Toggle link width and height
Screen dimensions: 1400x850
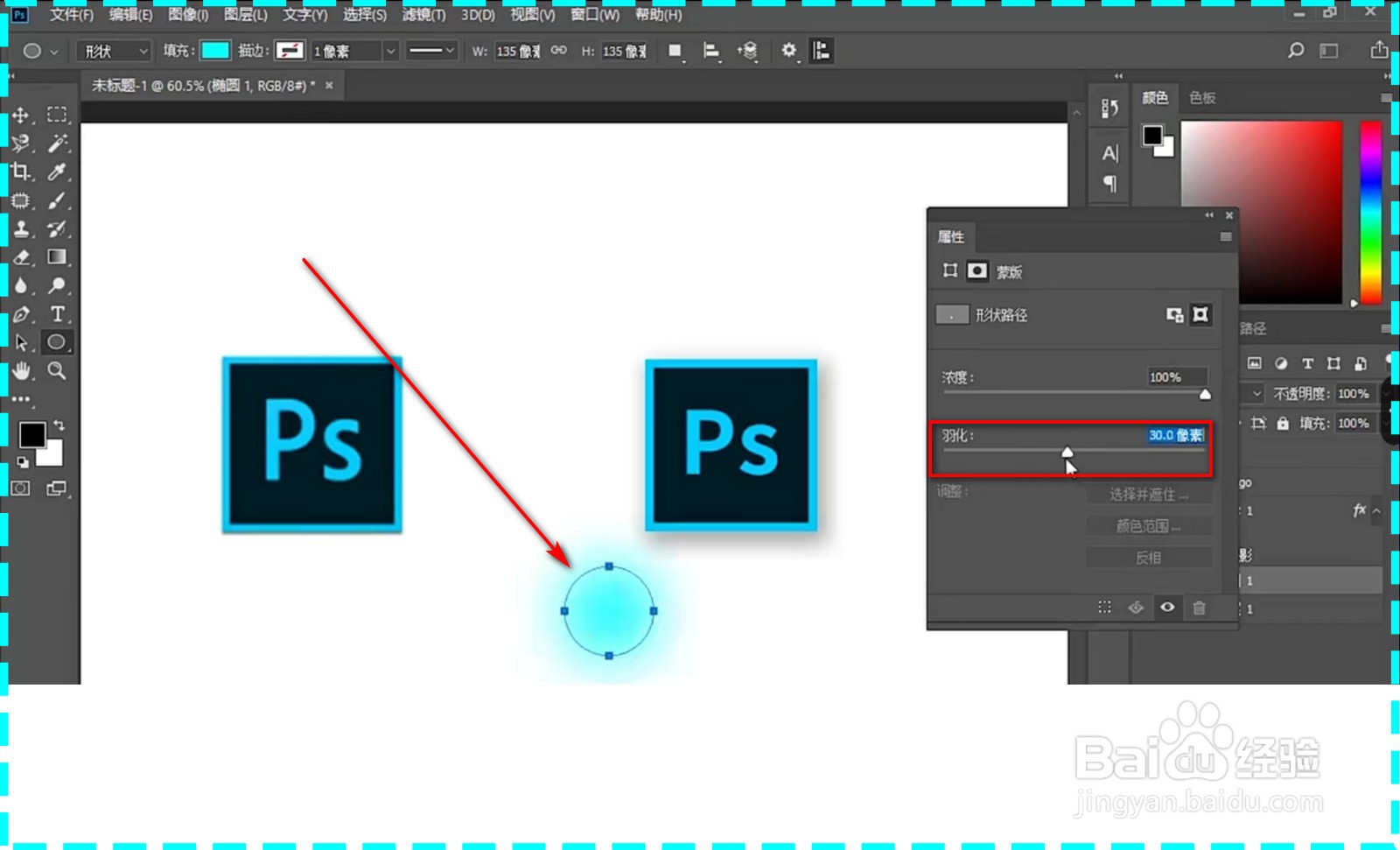(x=559, y=51)
